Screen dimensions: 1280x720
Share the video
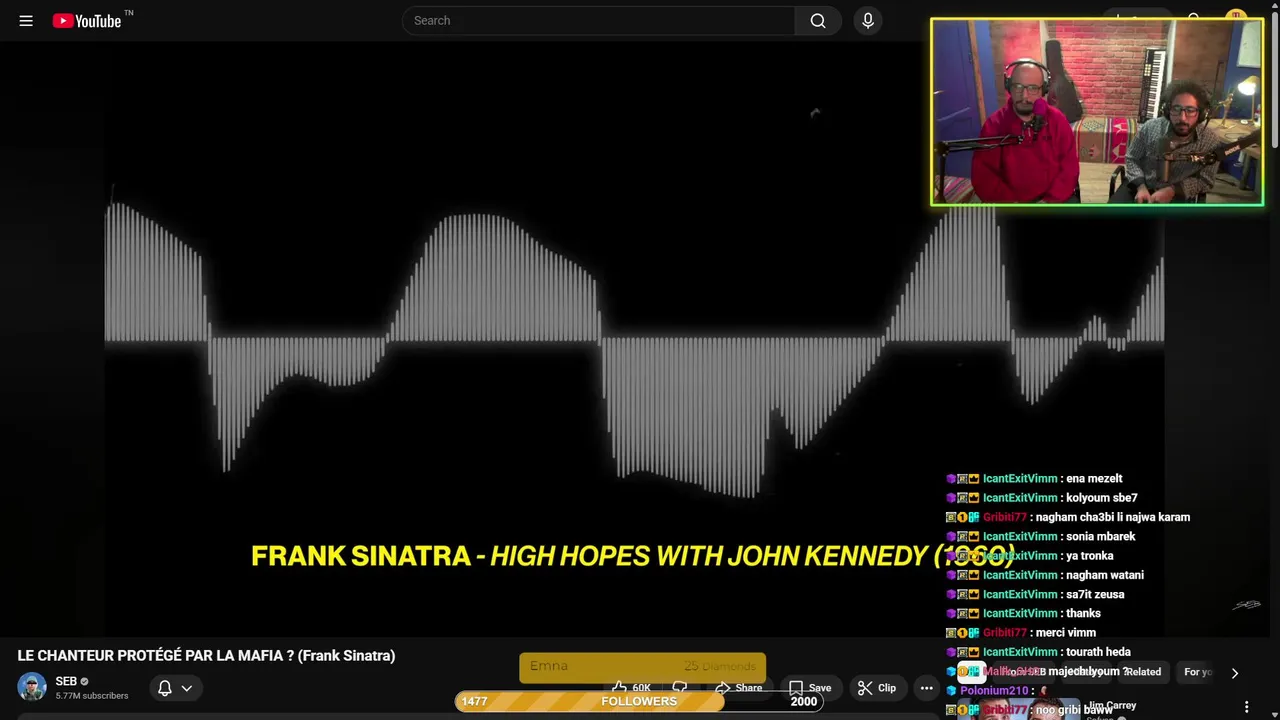[x=738, y=688]
